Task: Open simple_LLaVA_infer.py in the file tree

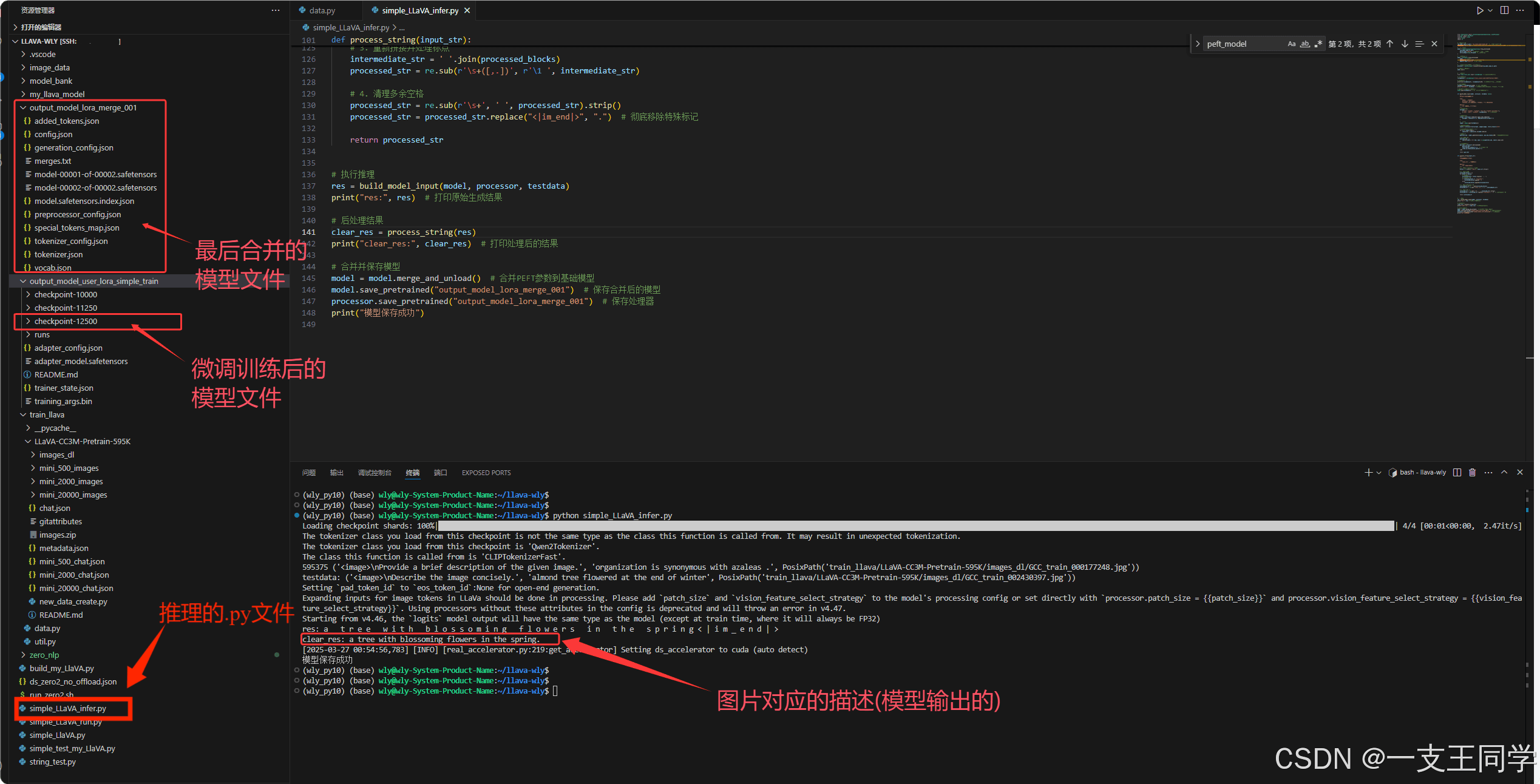Action: pyautogui.click(x=67, y=708)
